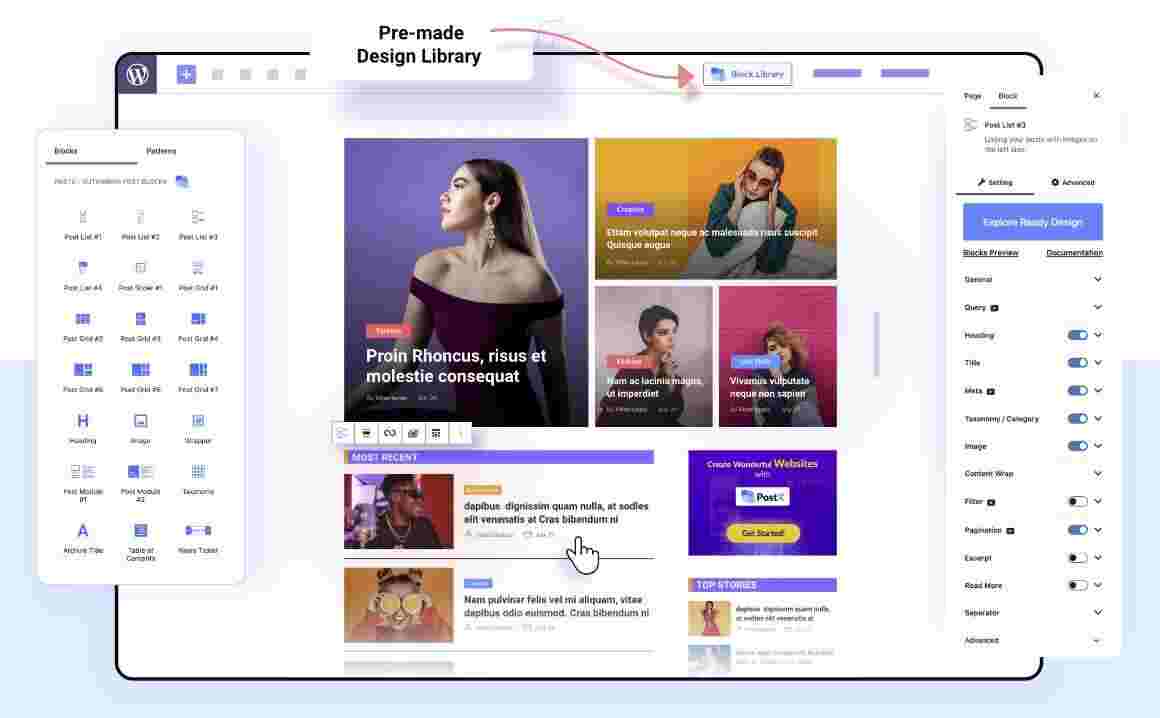1160x718 pixels.
Task: Select the Post List #1 block icon
Action: [x=83, y=217]
